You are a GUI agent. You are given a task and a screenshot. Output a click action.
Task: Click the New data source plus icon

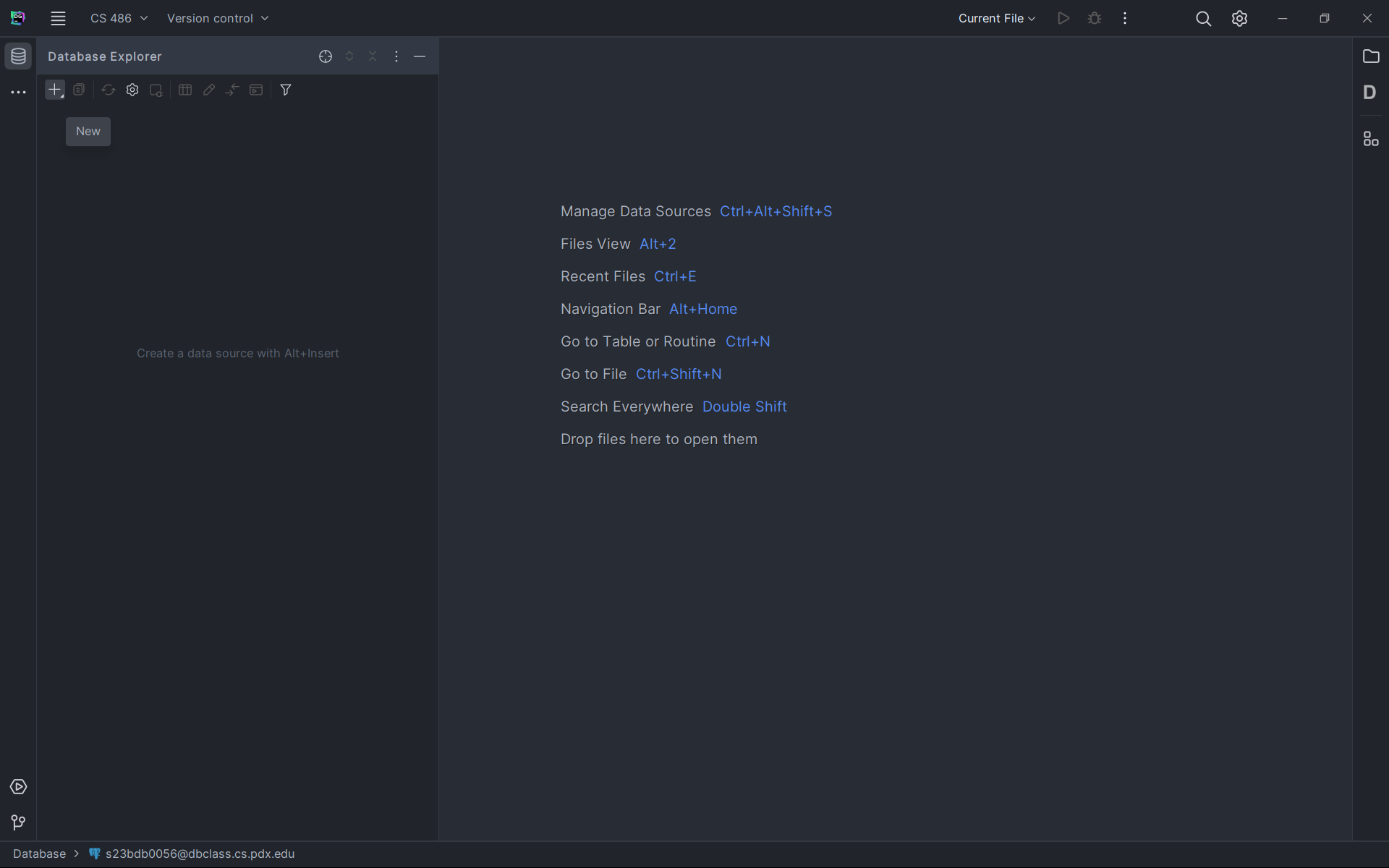click(x=54, y=90)
